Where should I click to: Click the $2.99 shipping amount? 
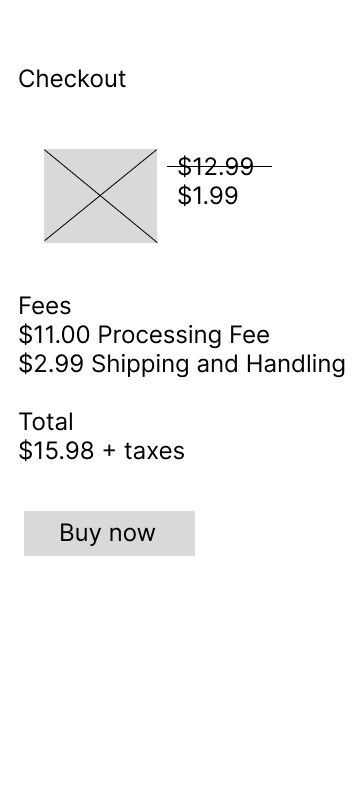click(51, 364)
